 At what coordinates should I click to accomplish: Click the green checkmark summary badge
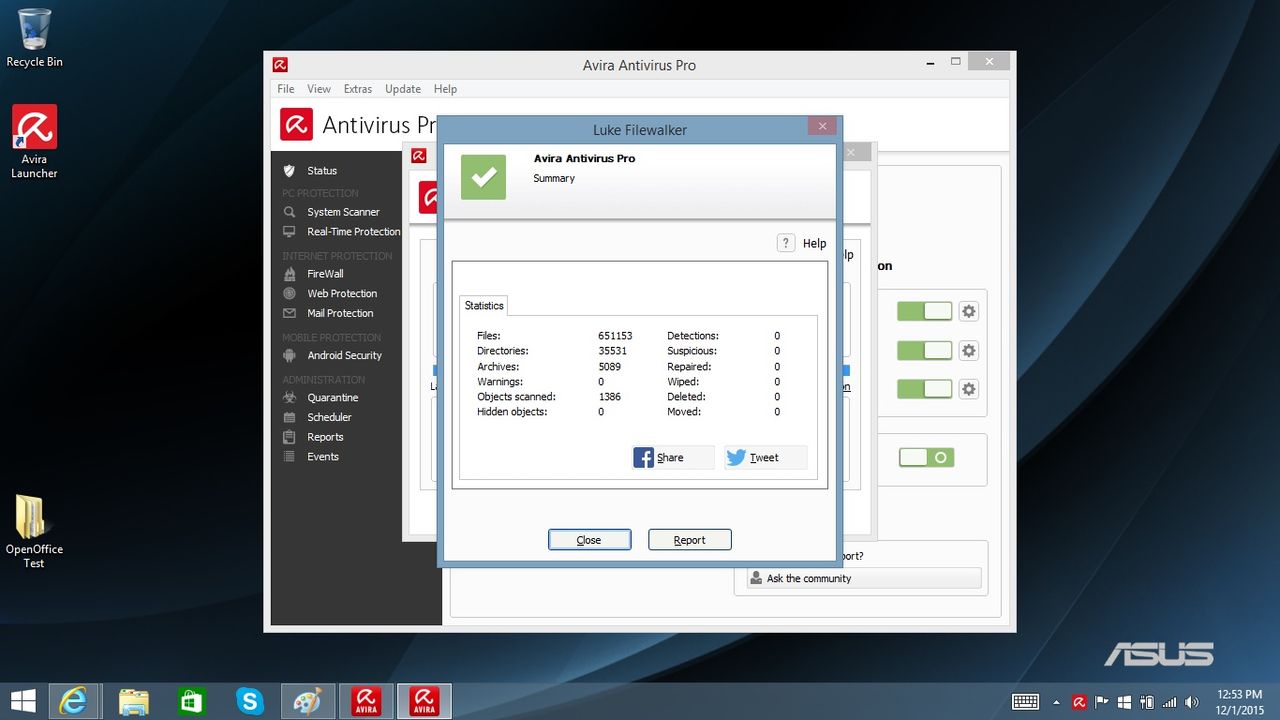tap(483, 176)
